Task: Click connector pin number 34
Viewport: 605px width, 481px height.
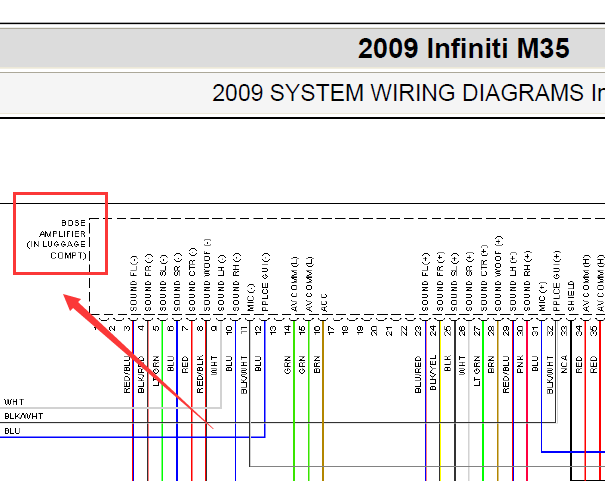Action: pos(579,331)
